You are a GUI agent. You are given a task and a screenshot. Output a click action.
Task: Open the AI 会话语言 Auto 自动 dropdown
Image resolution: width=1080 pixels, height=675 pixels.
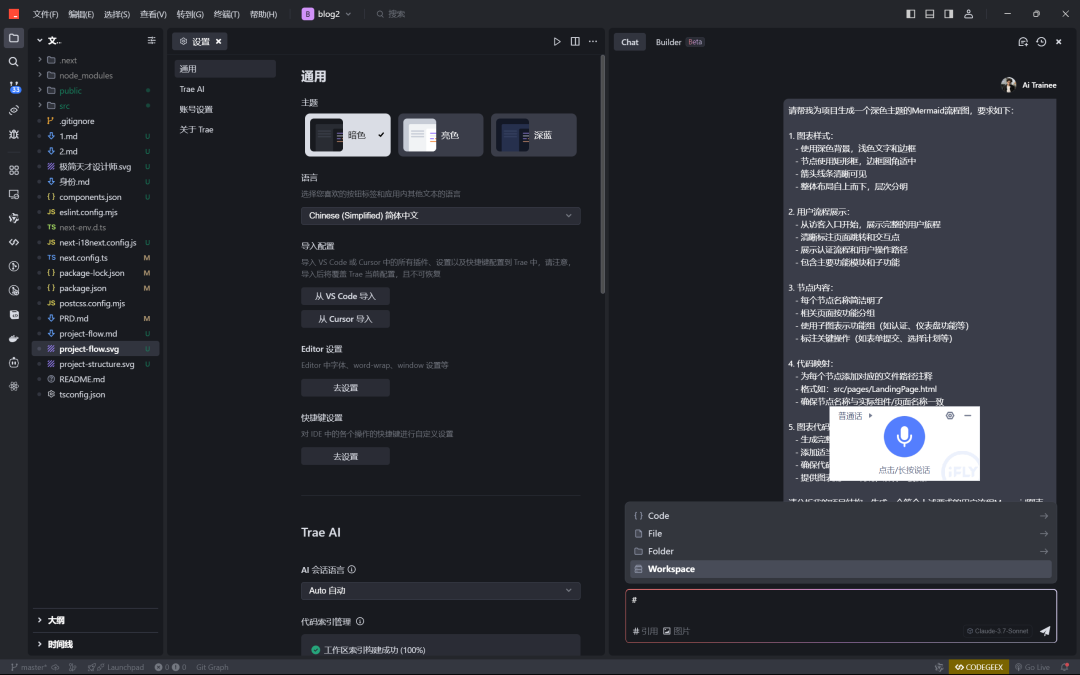[x=440, y=591]
